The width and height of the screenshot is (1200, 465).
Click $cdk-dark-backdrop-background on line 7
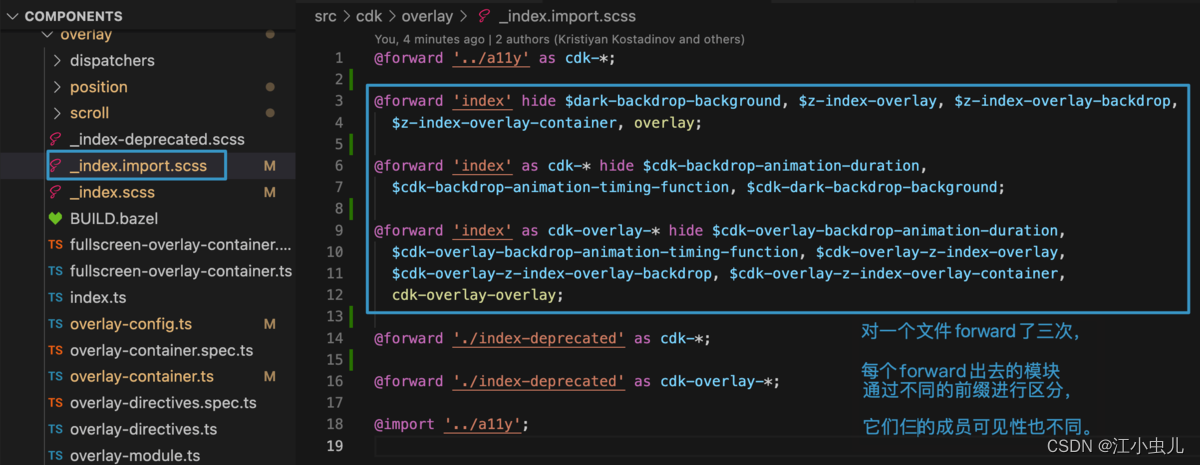point(872,187)
